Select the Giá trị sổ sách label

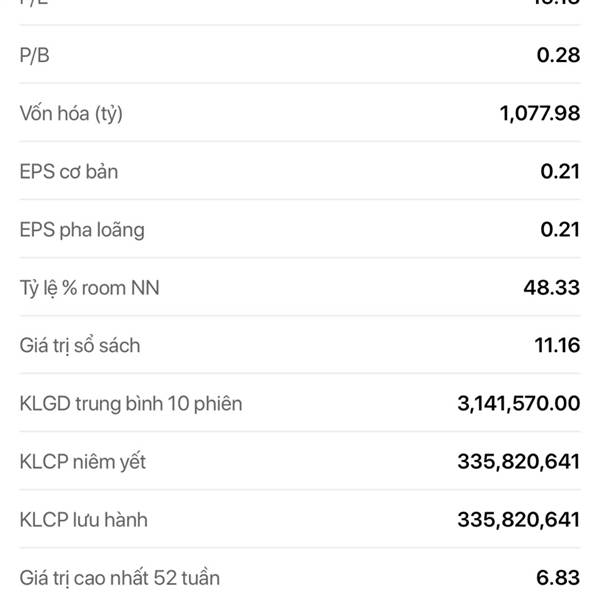(x=80, y=345)
